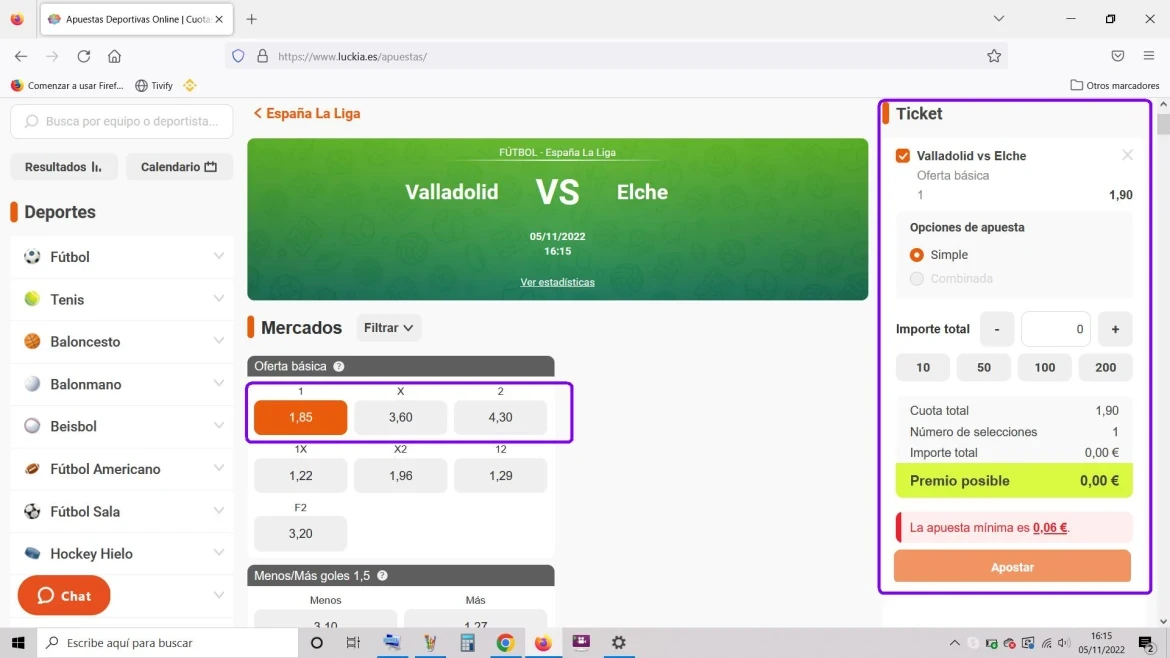Go to Firefox home page icon
The width and height of the screenshot is (1170, 658).
click(x=114, y=56)
